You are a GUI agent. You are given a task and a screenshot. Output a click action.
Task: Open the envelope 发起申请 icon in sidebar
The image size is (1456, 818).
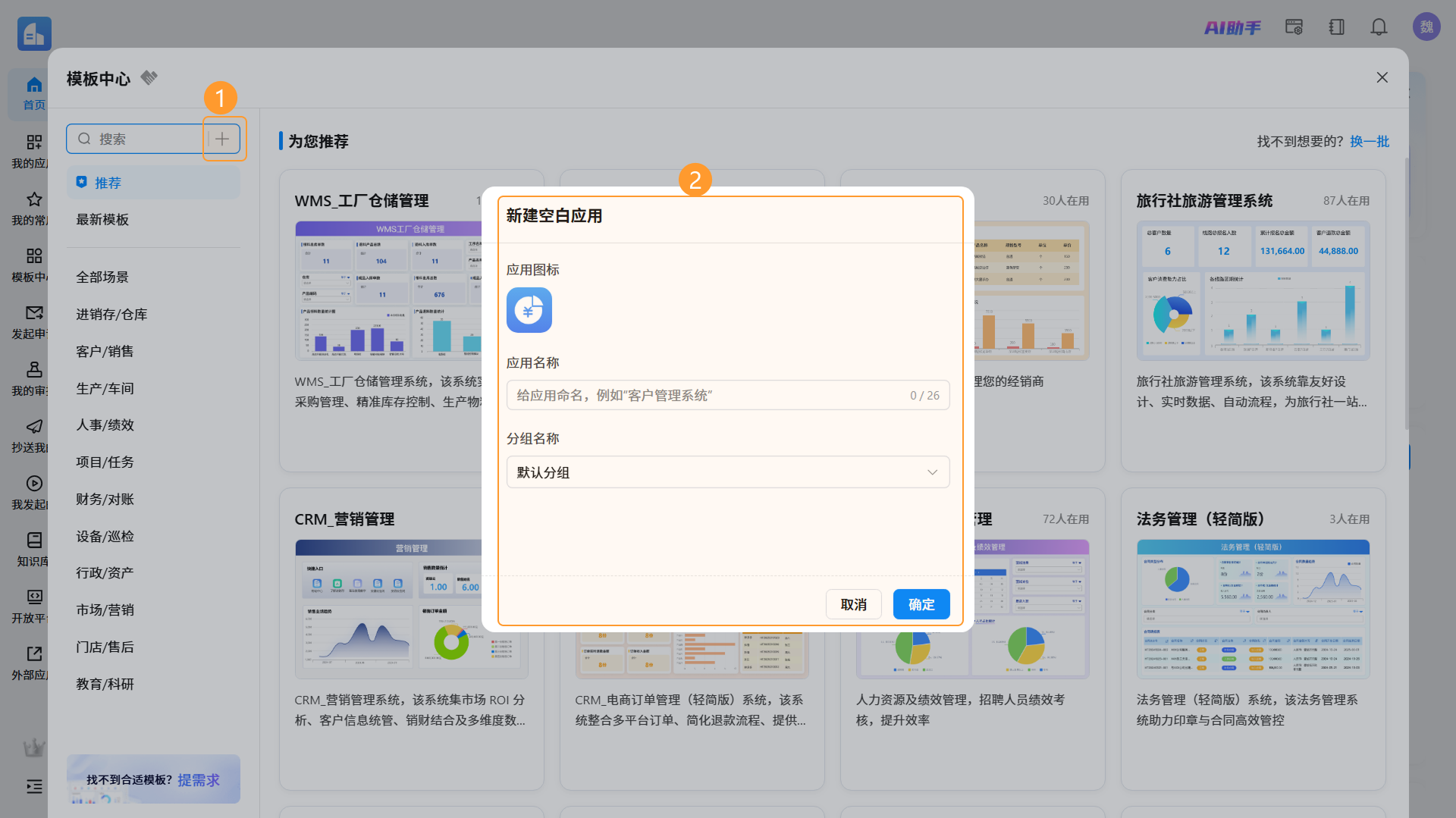pyautogui.click(x=34, y=313)
